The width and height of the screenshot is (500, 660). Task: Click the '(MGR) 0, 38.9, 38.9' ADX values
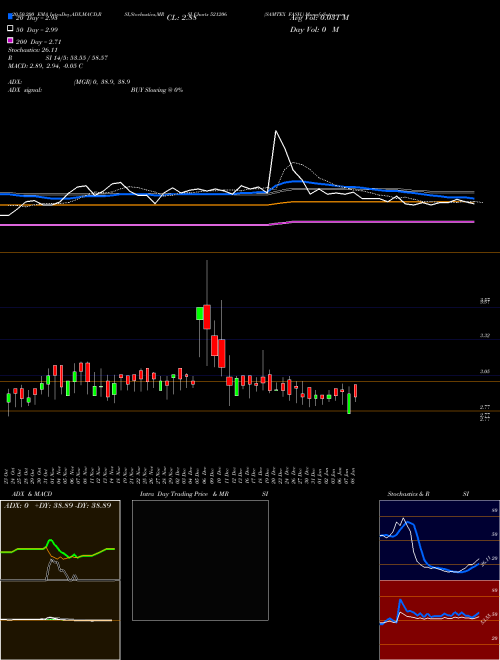pos(102,82)
